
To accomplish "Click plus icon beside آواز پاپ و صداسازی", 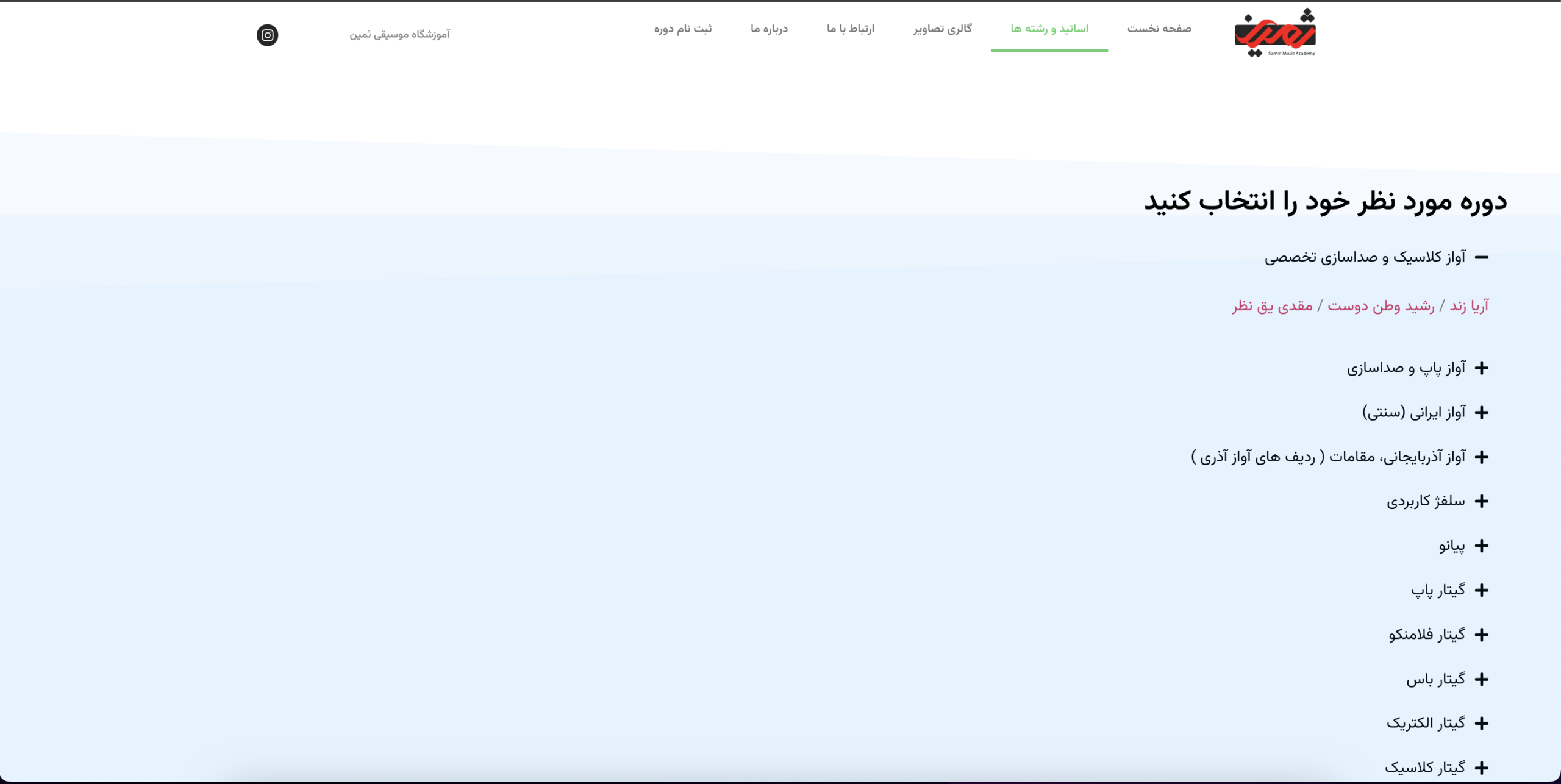I will pos(1482,368).
